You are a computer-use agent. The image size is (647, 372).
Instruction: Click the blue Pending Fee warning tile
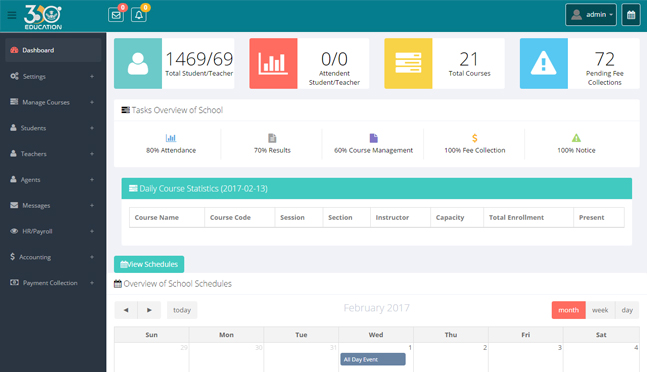coord(543,64)
